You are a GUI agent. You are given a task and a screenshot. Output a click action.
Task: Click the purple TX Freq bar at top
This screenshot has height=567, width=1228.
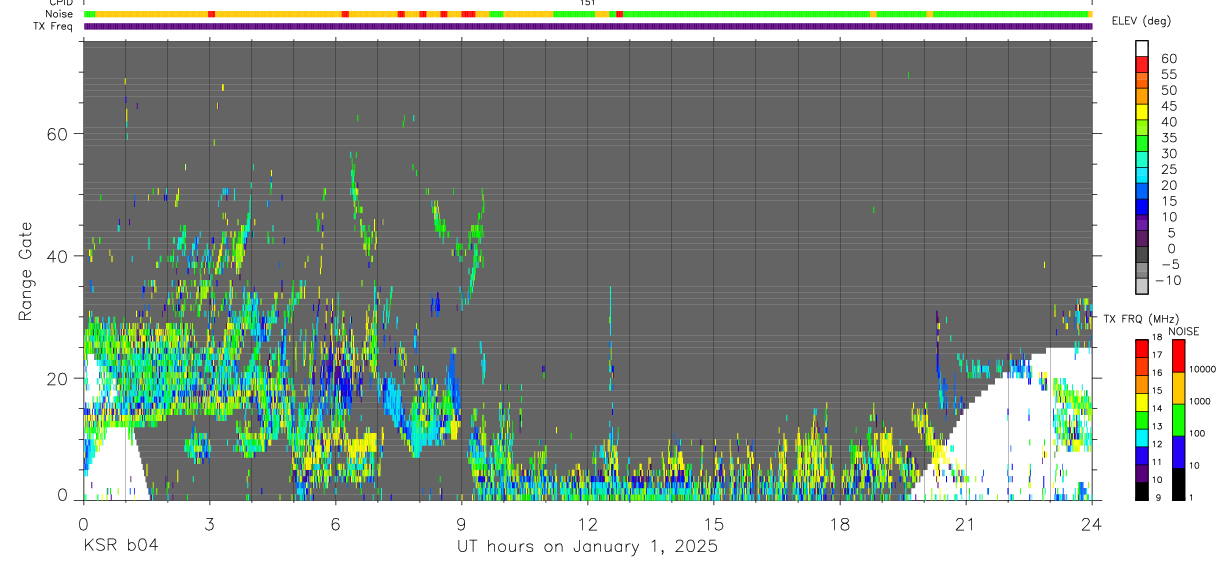(587, 26)
